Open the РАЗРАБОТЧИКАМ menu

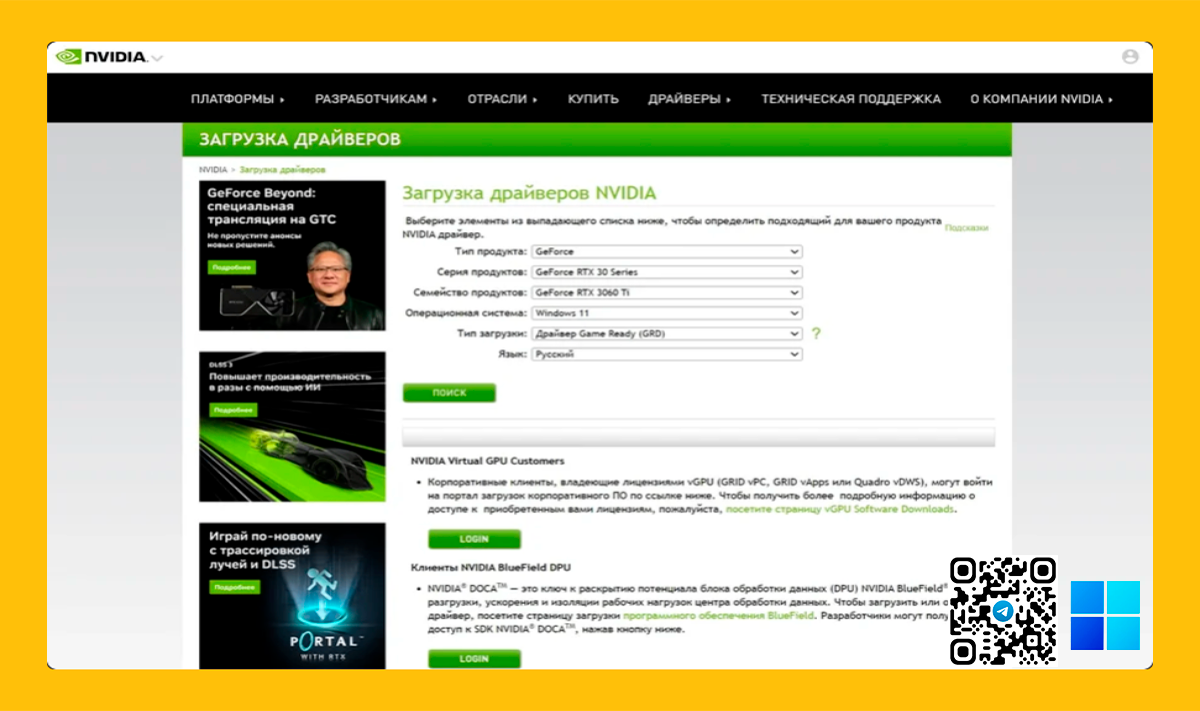pyautogui.click(x=376, y=99)
